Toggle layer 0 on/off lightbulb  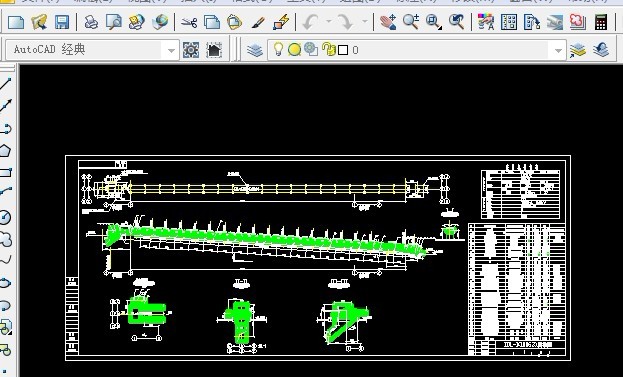pyautogui.click(x=278, y=50)
